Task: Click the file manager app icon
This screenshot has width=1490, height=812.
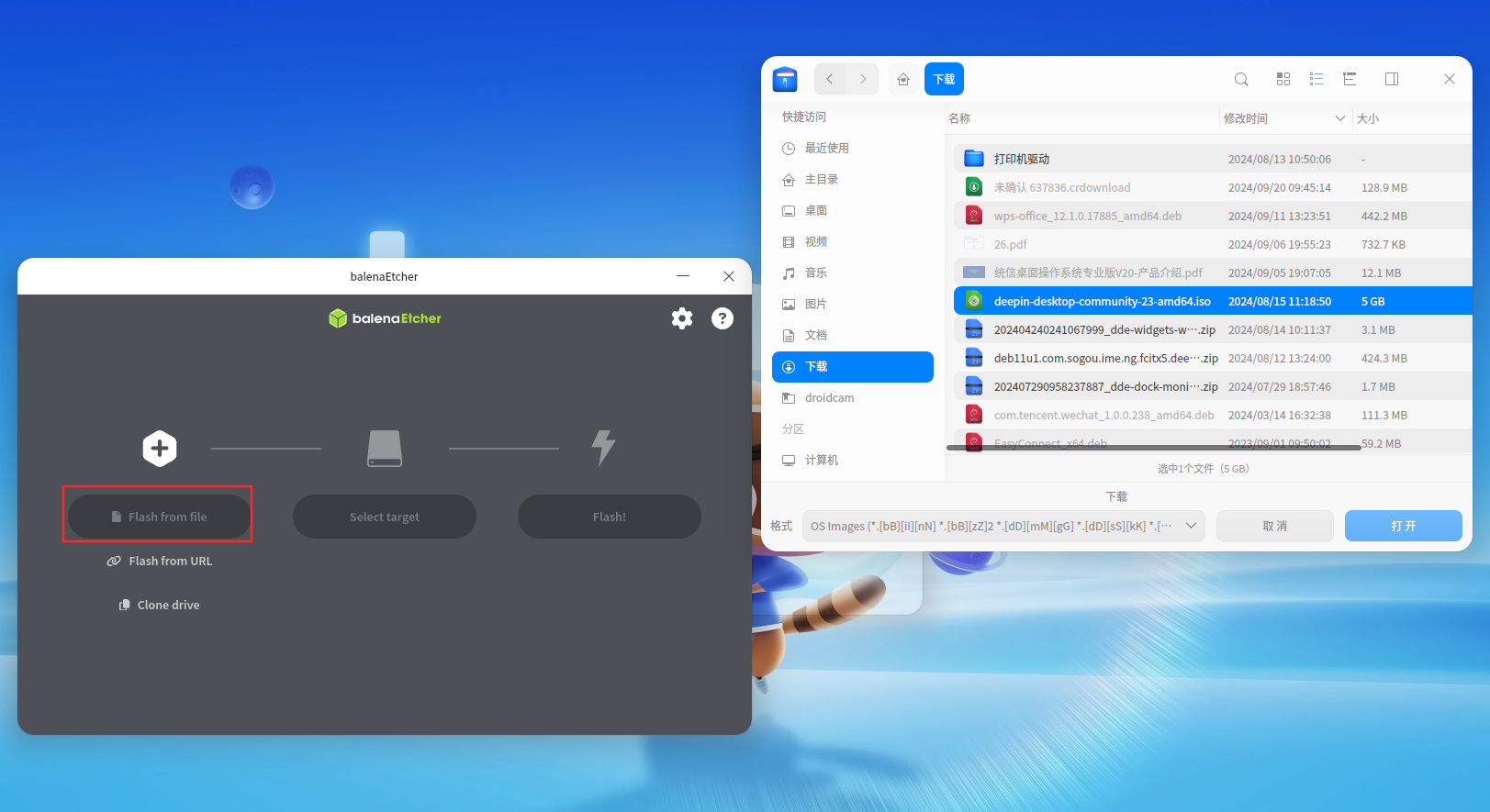Action: point(785,79)
